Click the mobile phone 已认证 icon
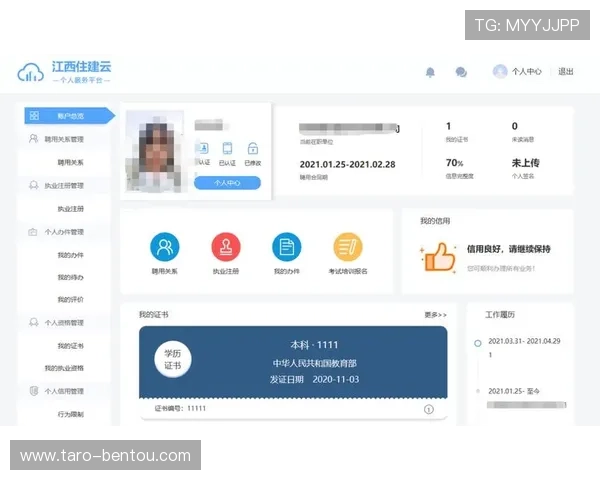The width and height of the screenshot is (600, 480). click(x=227, y=148)
